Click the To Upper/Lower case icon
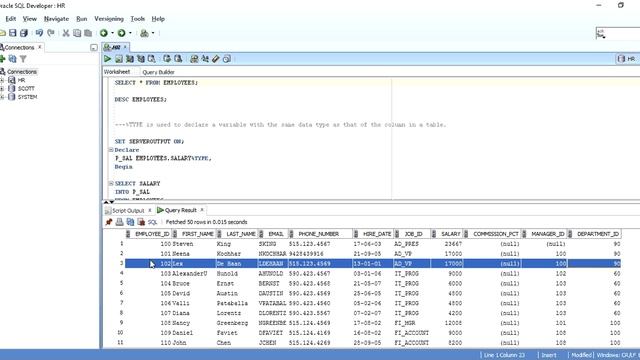Image resolution: width=640 pixels, height=360 pixels. [x=205, y=59]
